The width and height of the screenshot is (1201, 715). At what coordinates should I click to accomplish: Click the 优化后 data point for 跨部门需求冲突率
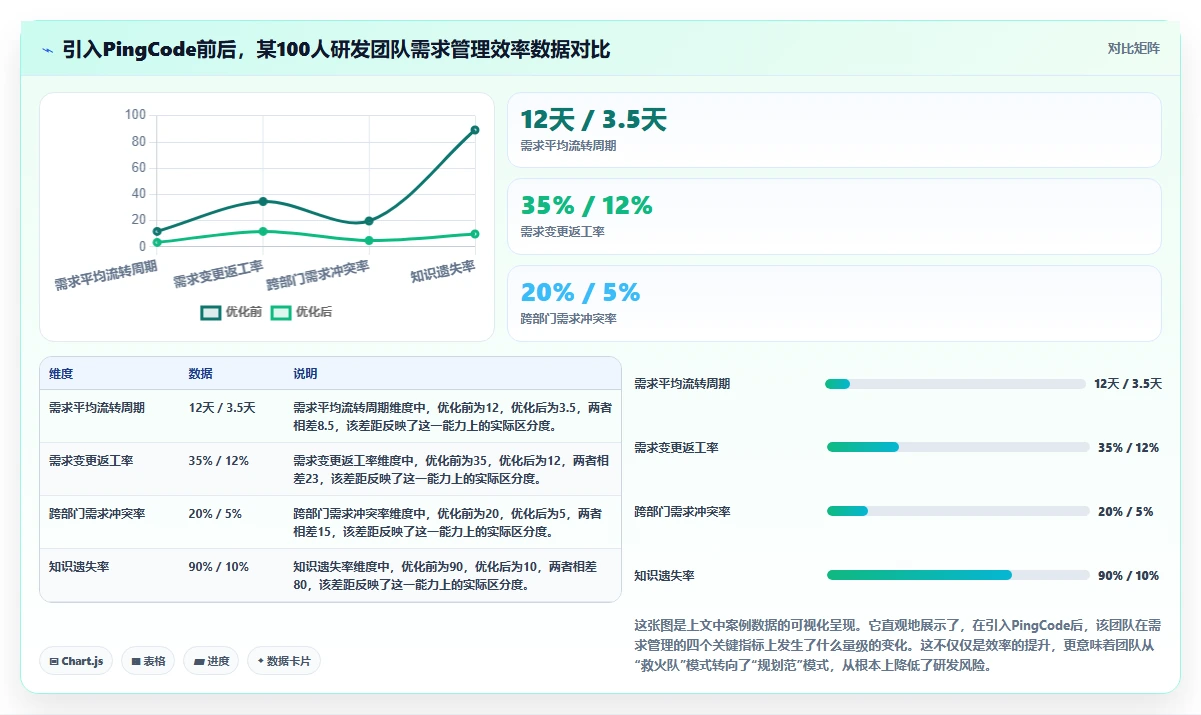[369, 240]
